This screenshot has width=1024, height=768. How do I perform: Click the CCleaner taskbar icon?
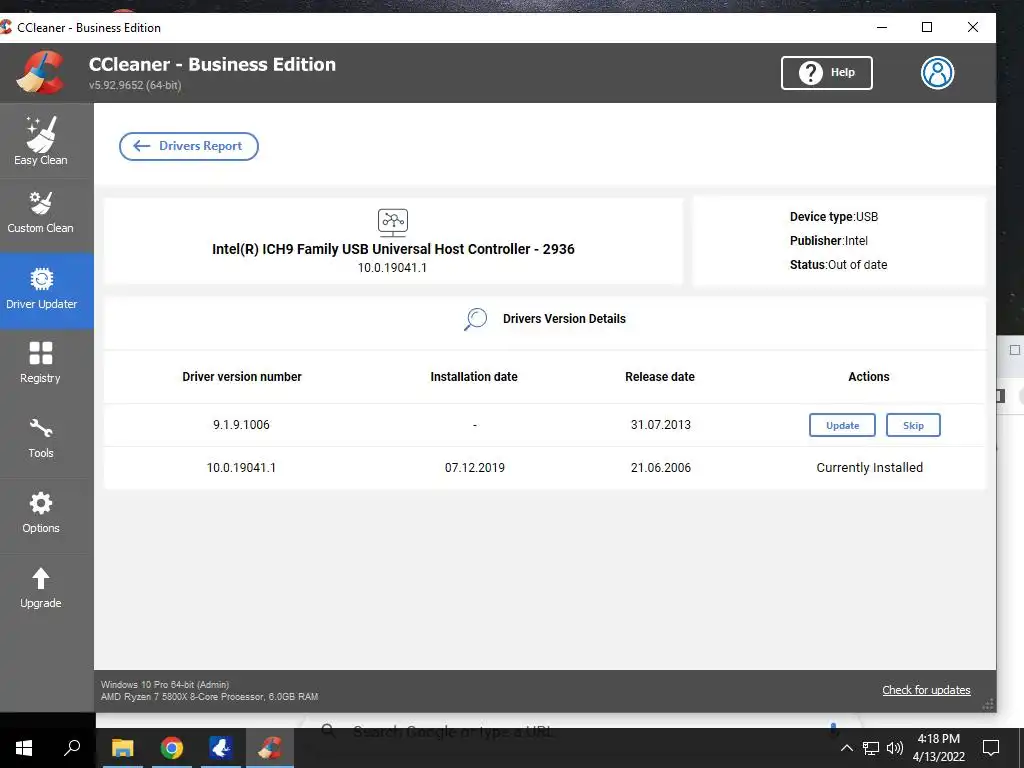point(270,748)
